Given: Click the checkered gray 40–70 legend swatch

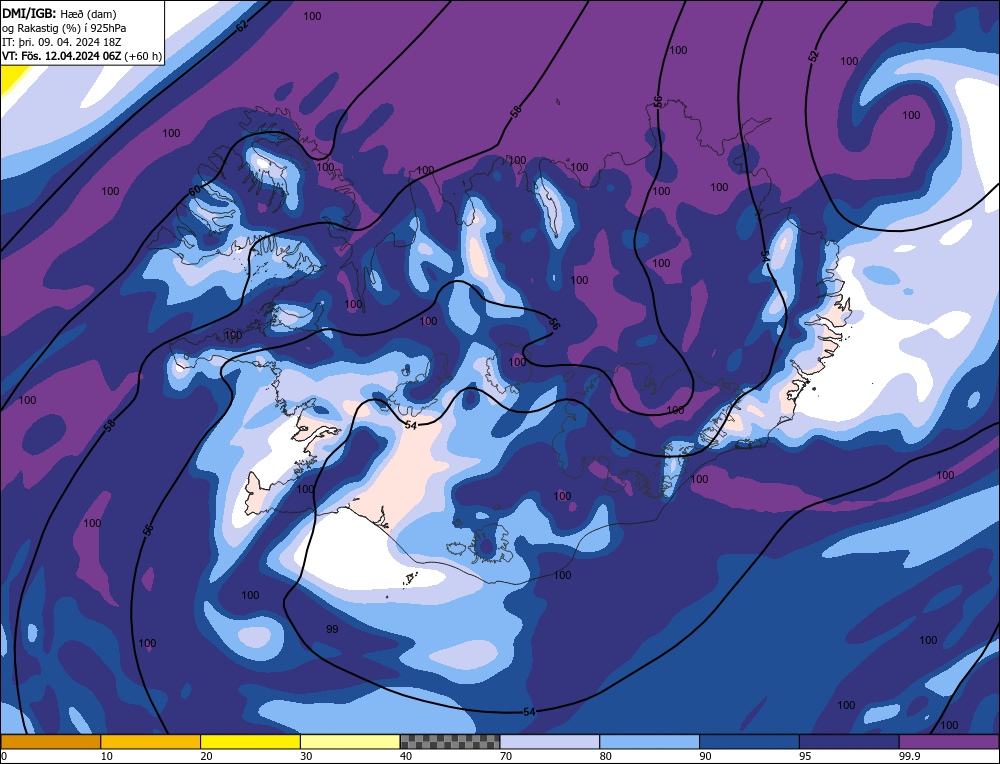Looking at the screenshot, I should (450, 742).
